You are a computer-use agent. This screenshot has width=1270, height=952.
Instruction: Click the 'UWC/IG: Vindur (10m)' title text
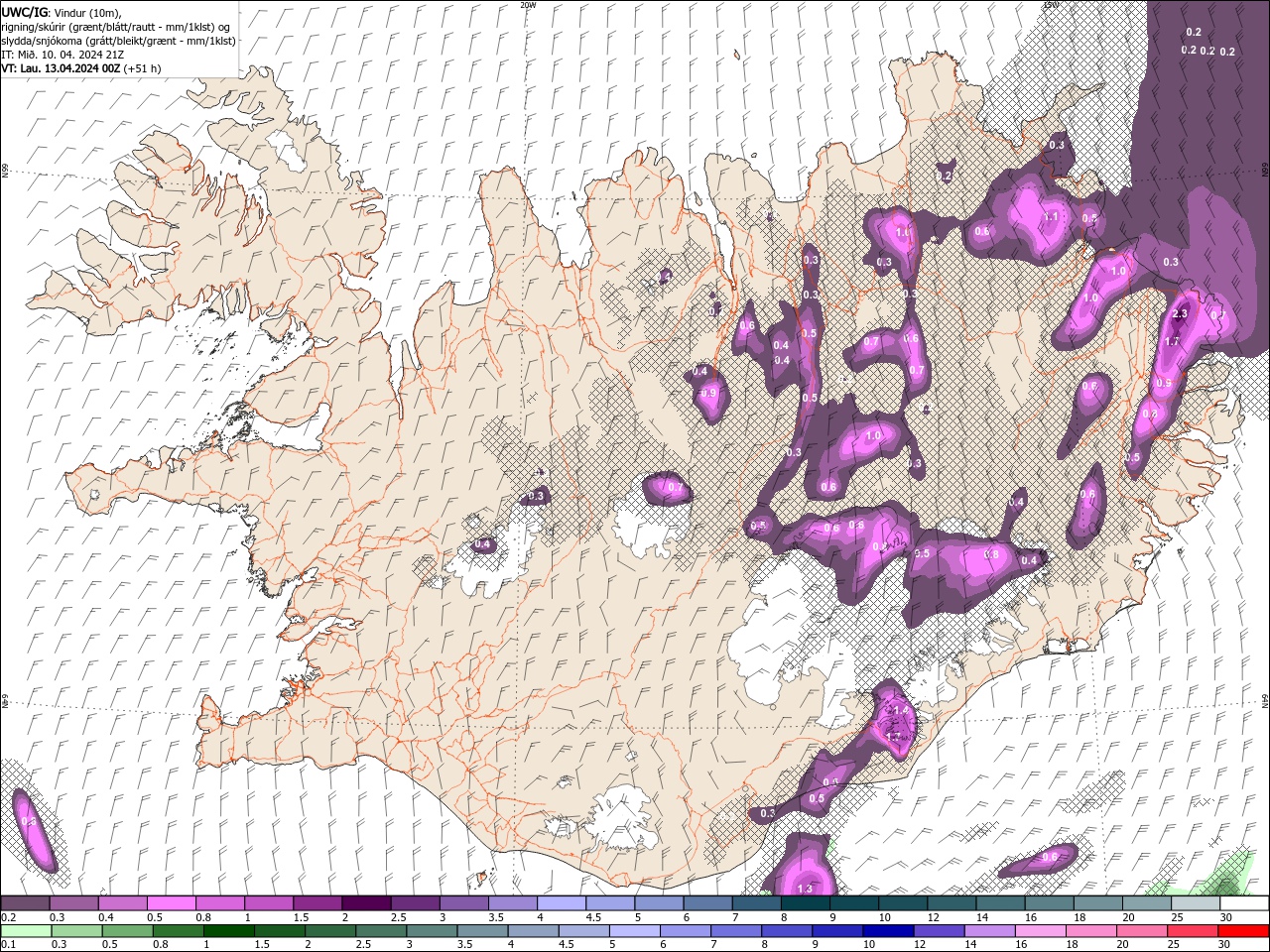62,12
